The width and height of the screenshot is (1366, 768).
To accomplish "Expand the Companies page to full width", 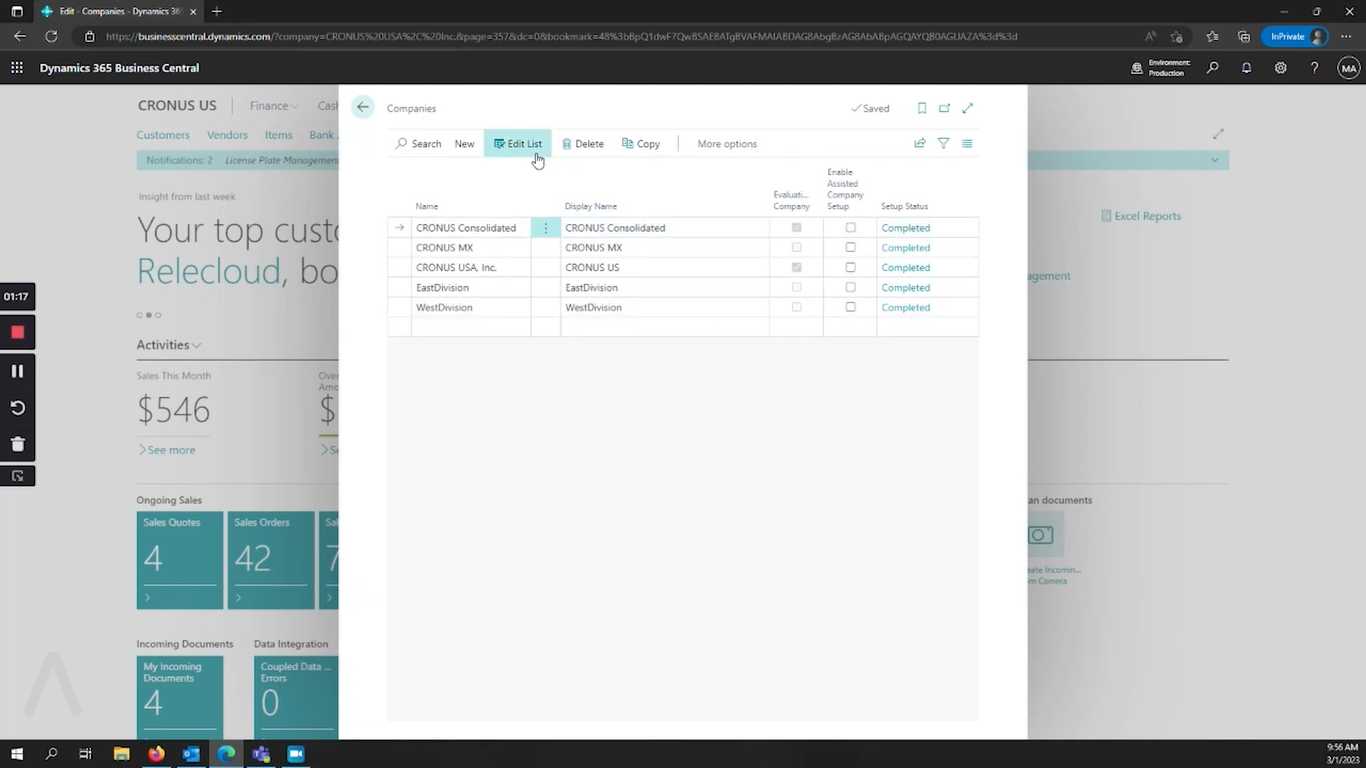I will point(967,108).
